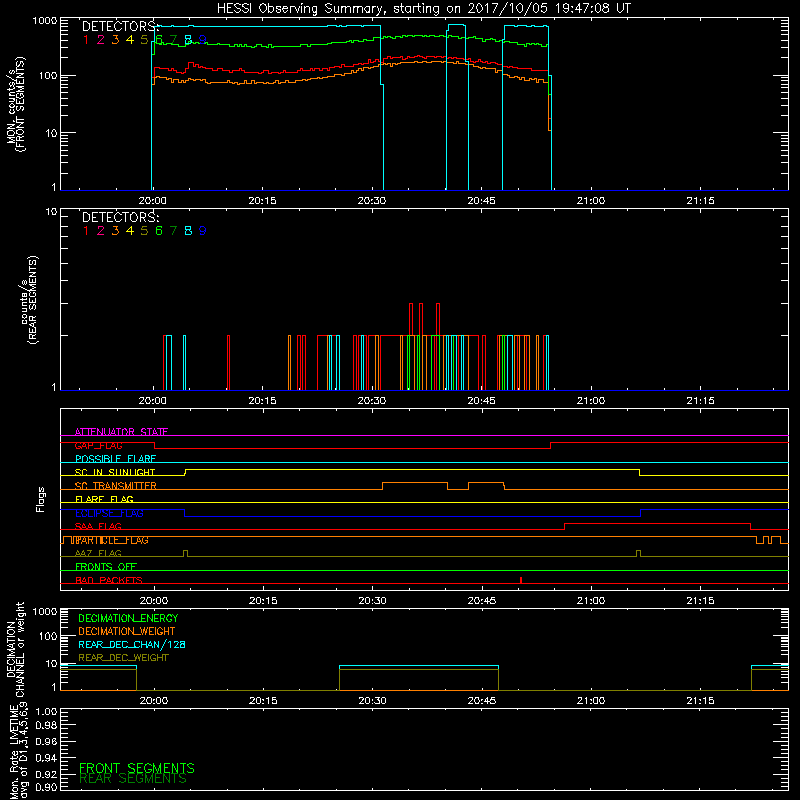Click the vertical Flags axis title

tap(41, 499)
